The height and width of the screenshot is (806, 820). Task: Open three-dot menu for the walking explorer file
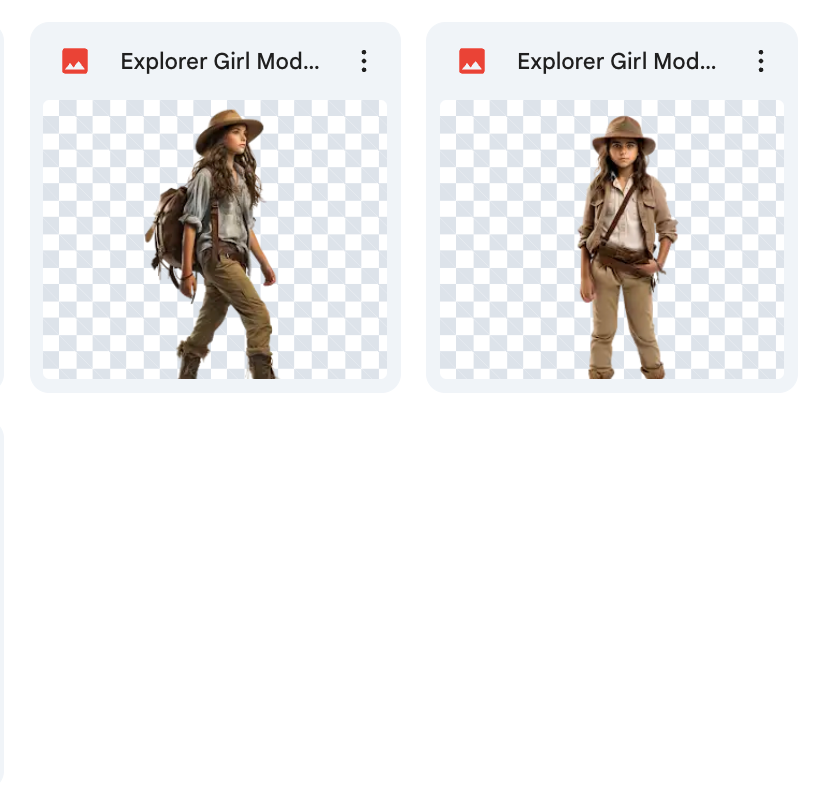click(x=364, y=61)
